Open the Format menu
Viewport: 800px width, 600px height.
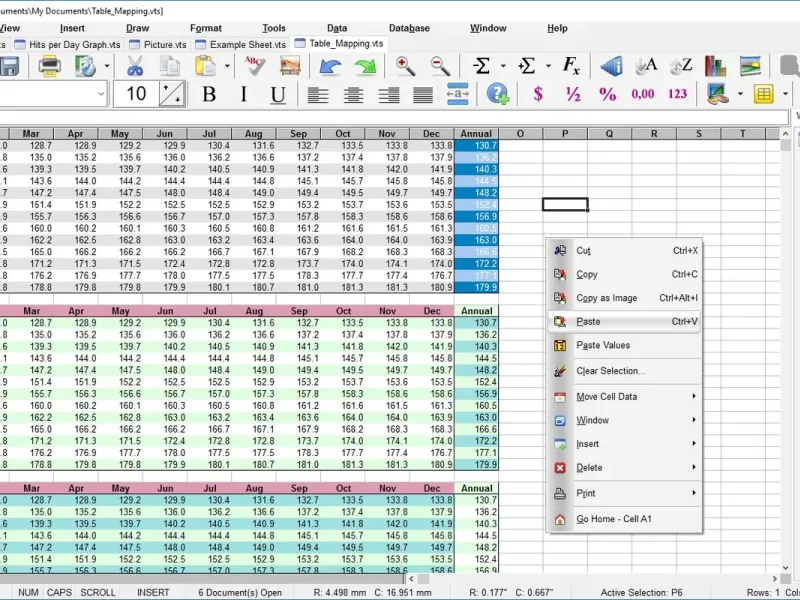(206, 28)
